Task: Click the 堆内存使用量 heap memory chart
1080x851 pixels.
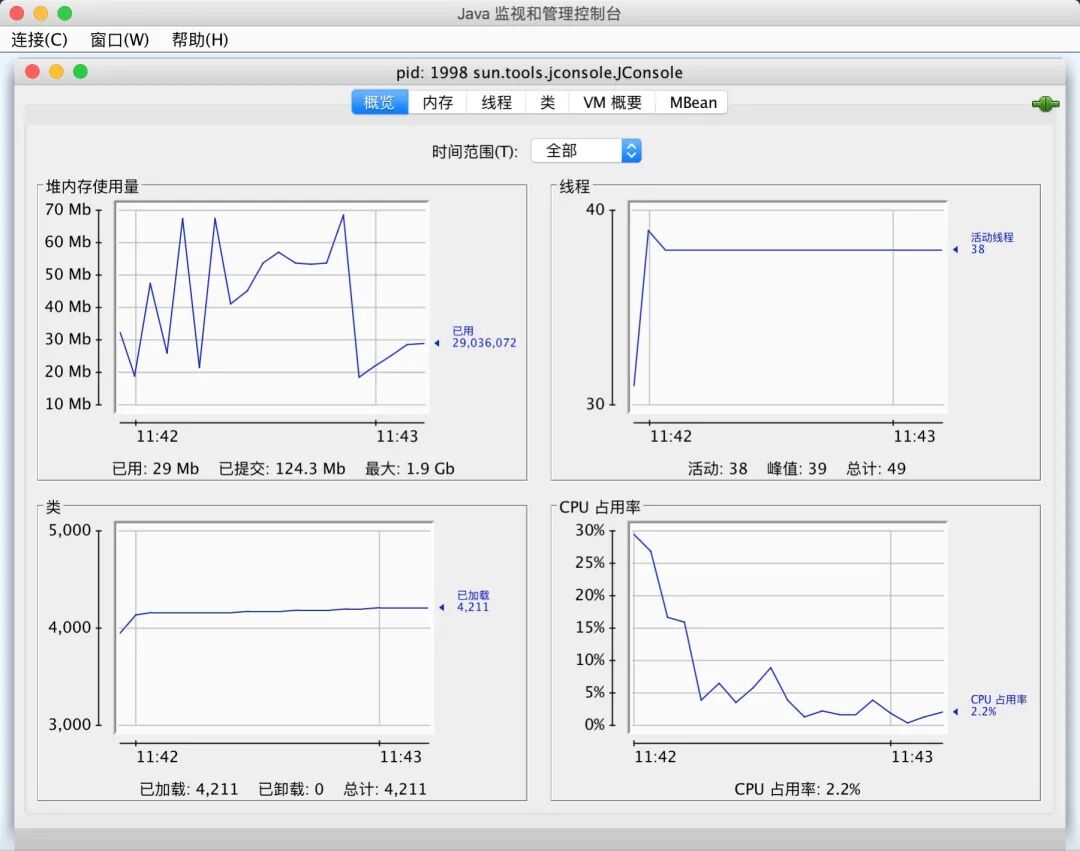Action: point(272,306)
